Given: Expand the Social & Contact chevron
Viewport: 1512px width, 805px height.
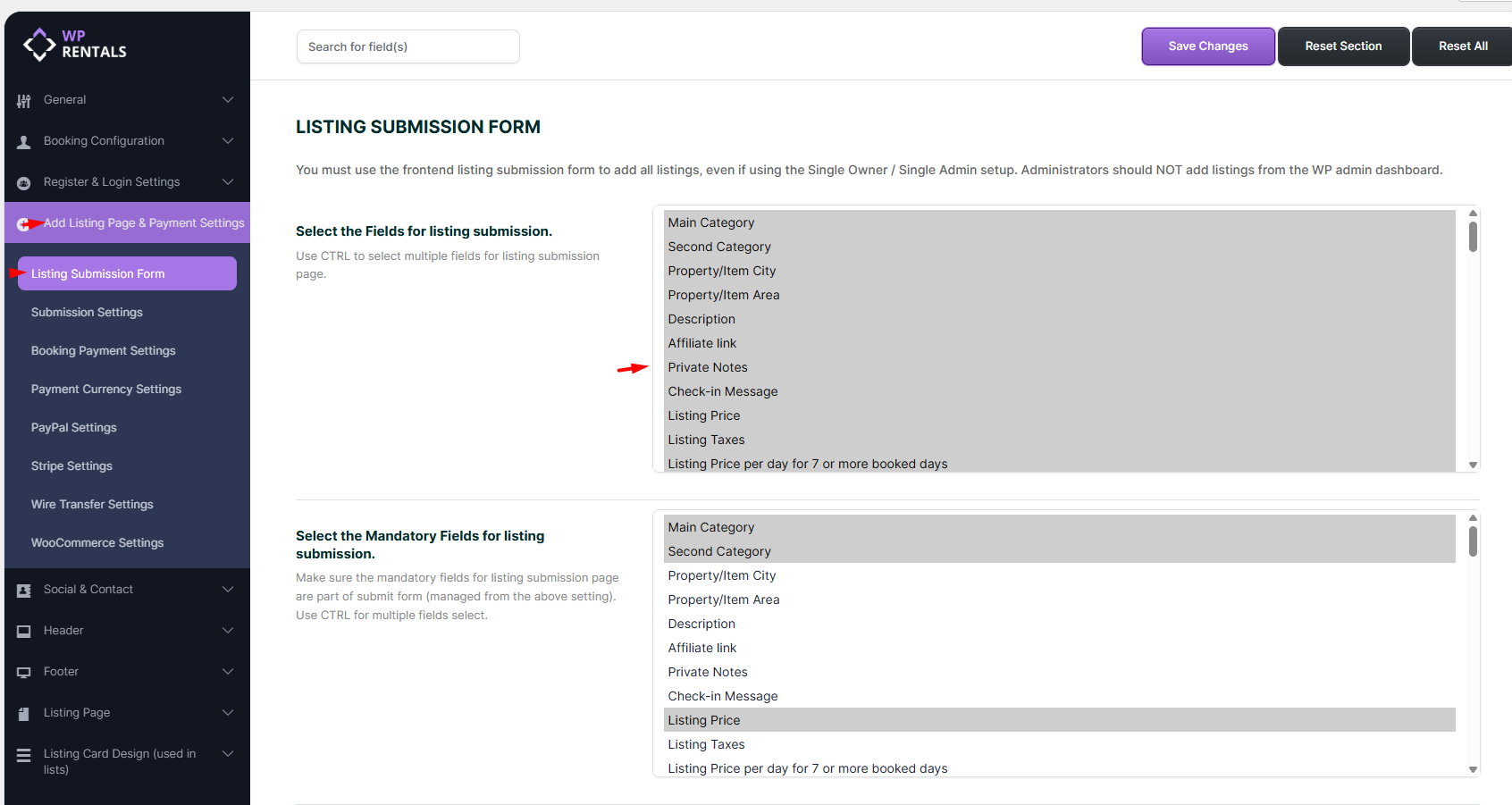Looking at the screenshot, I should pyautogui.click(x=228, y=590).
